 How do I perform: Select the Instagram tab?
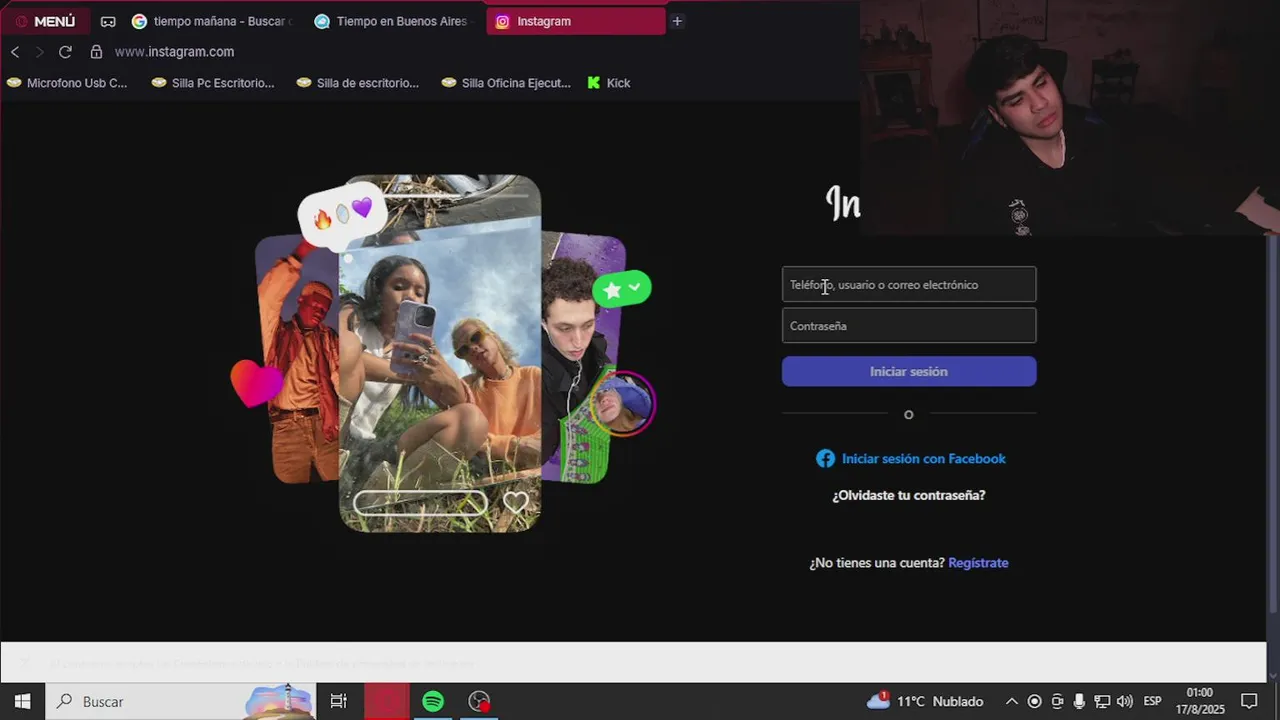click(x=576, y=21)
